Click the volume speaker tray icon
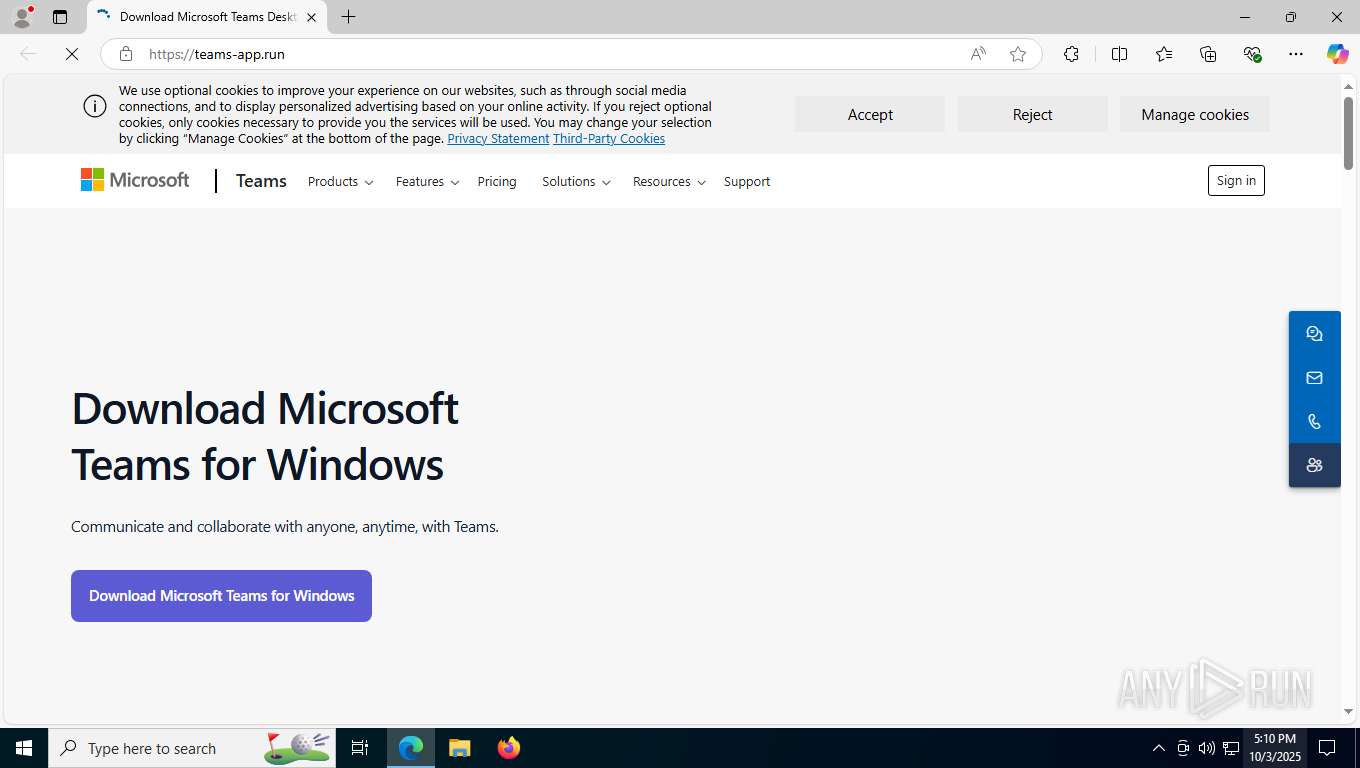The image size is (1360, 768). (x=1206, y=748)
